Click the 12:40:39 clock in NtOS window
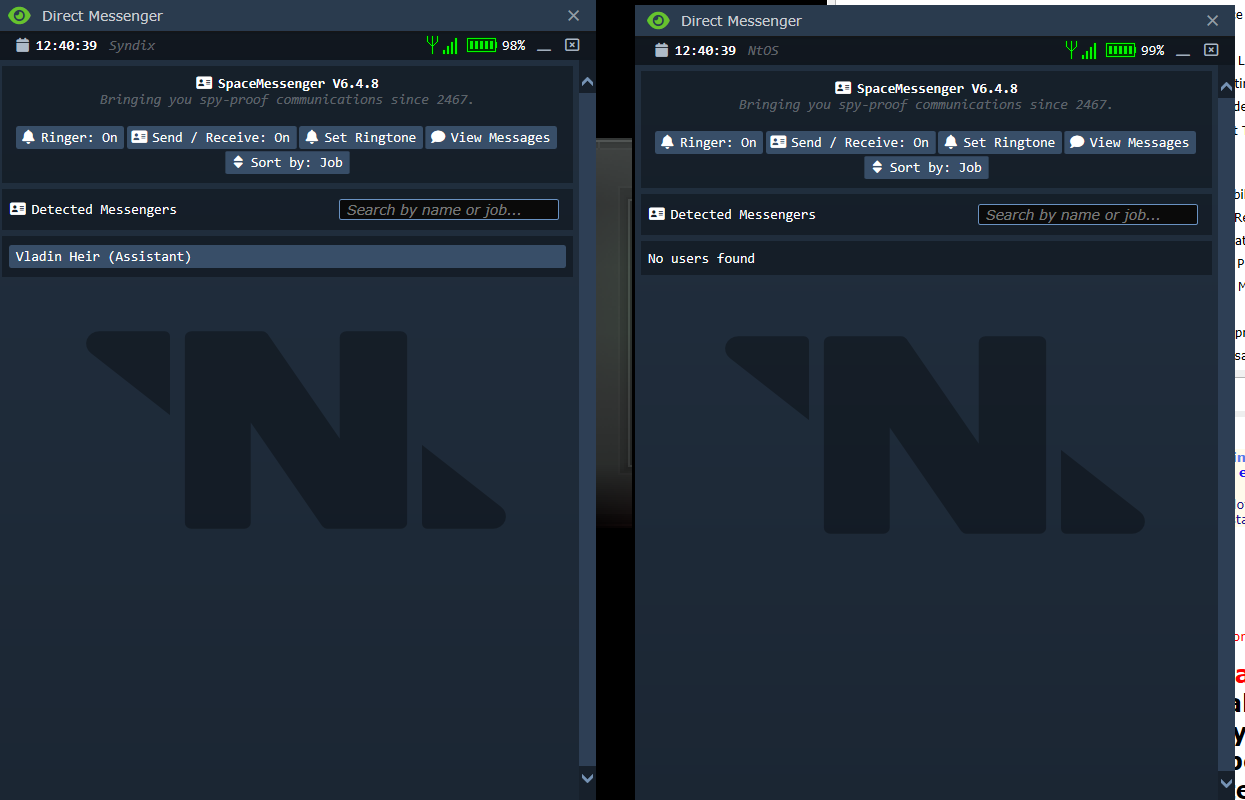 705,51
